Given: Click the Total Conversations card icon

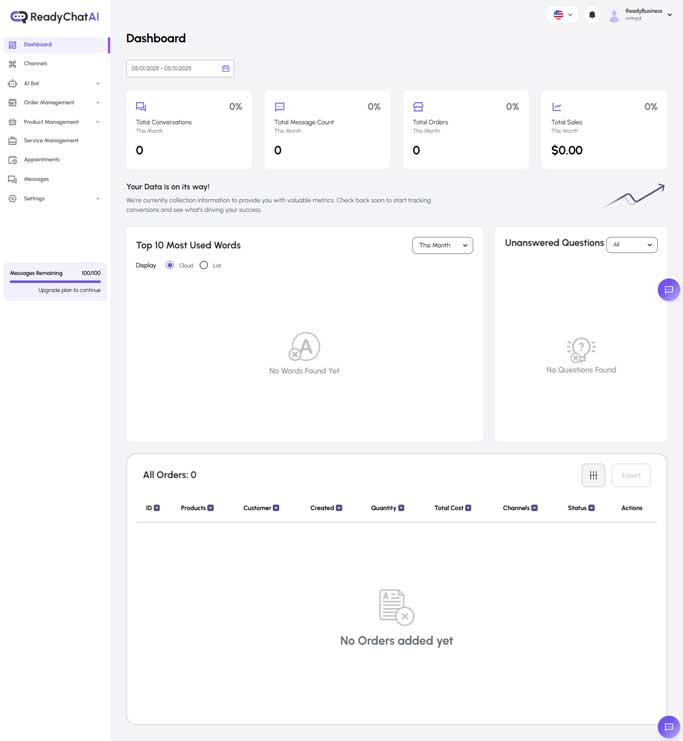Looking at the screenshot, I should click(141, 107).
